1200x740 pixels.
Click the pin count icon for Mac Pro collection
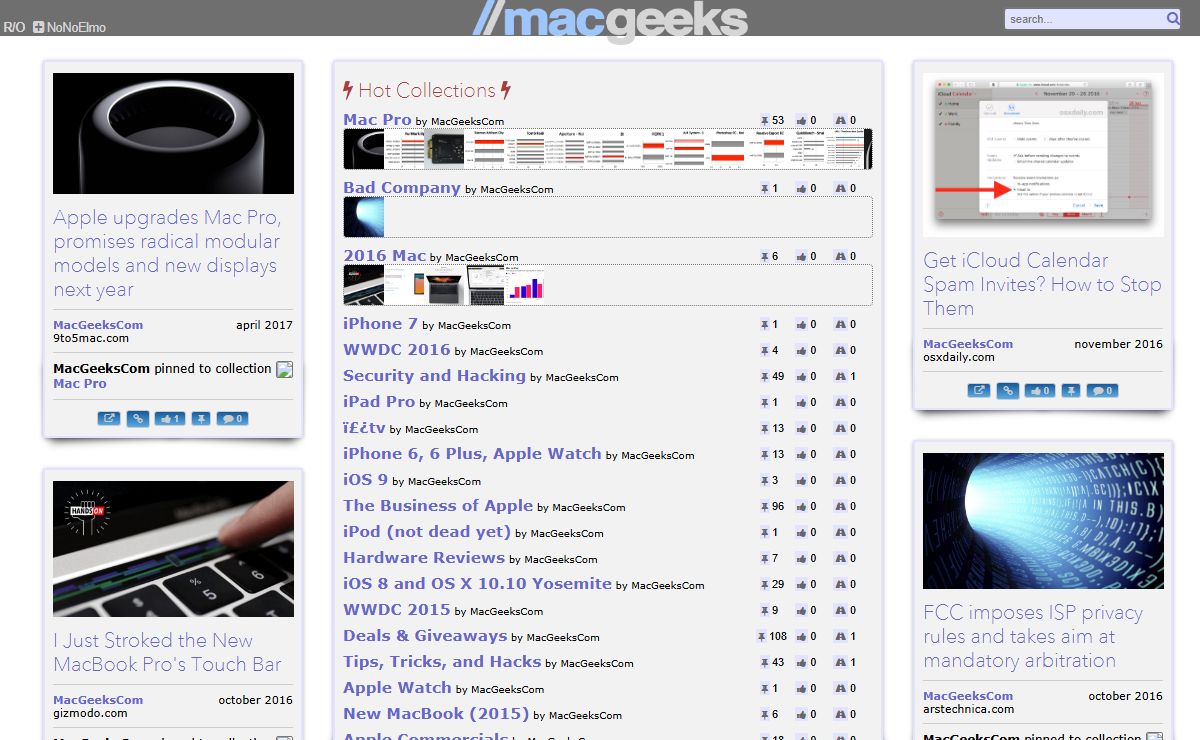[765, 120]
